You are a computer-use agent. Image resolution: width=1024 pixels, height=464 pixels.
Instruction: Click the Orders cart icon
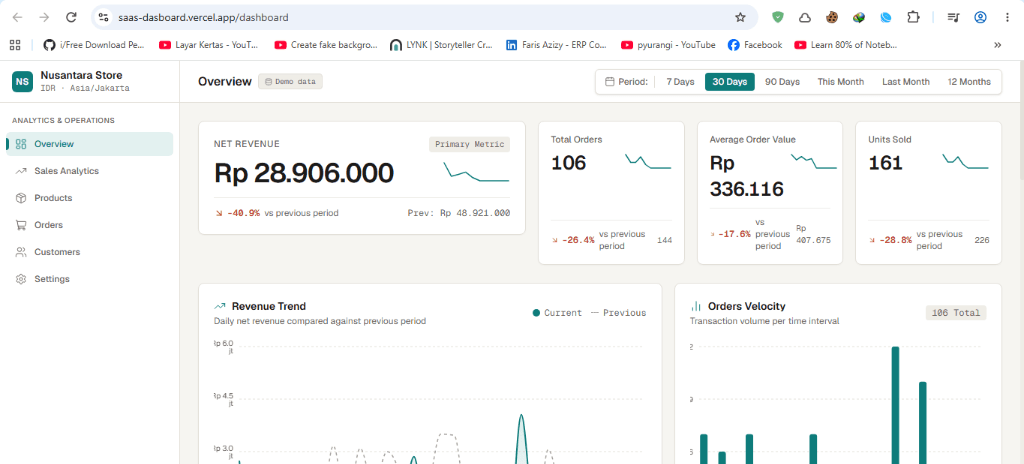[x=21, y=225]
